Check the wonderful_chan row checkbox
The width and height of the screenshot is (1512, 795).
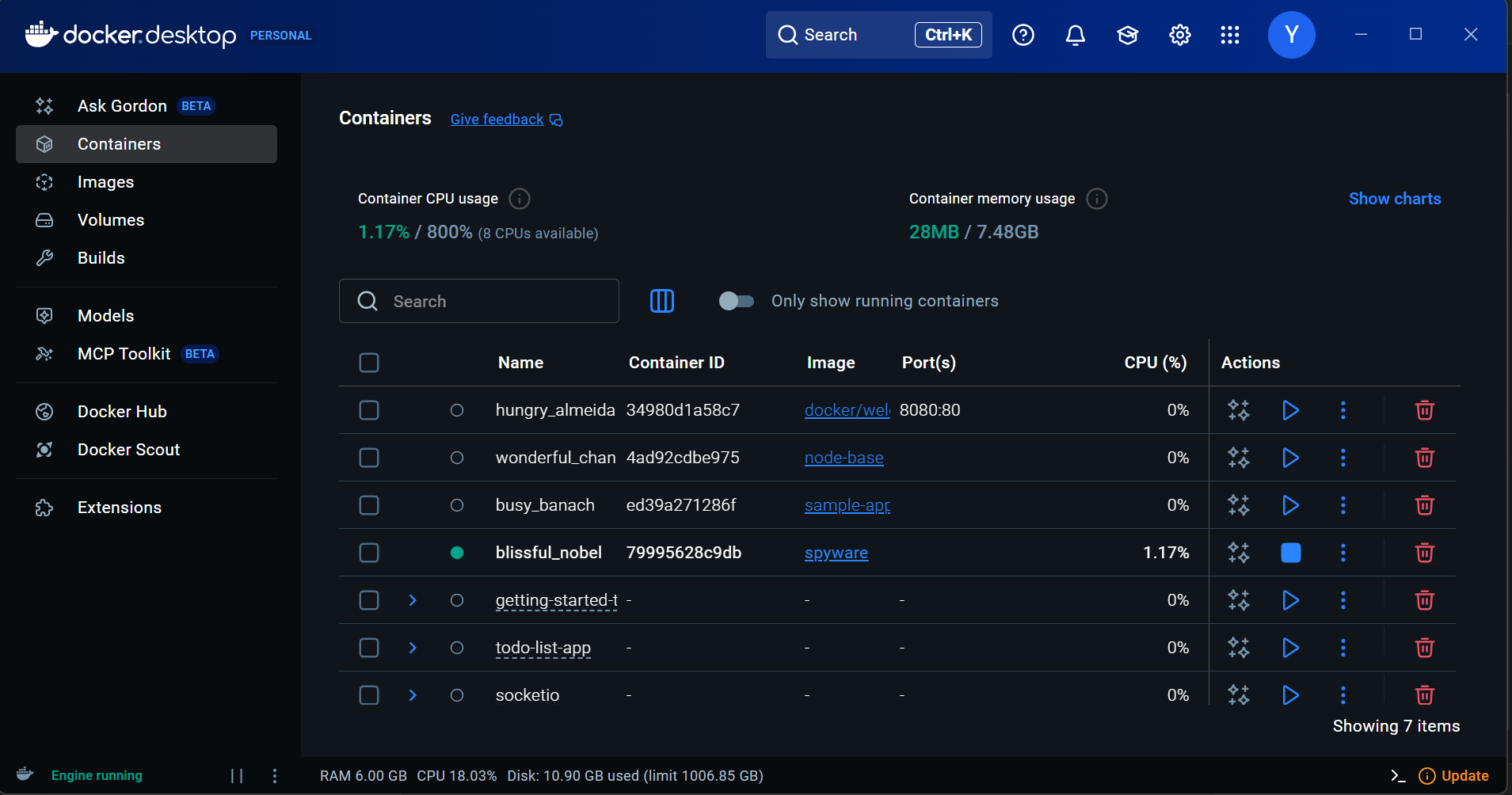pyautogui.click(x=369, y=458)
